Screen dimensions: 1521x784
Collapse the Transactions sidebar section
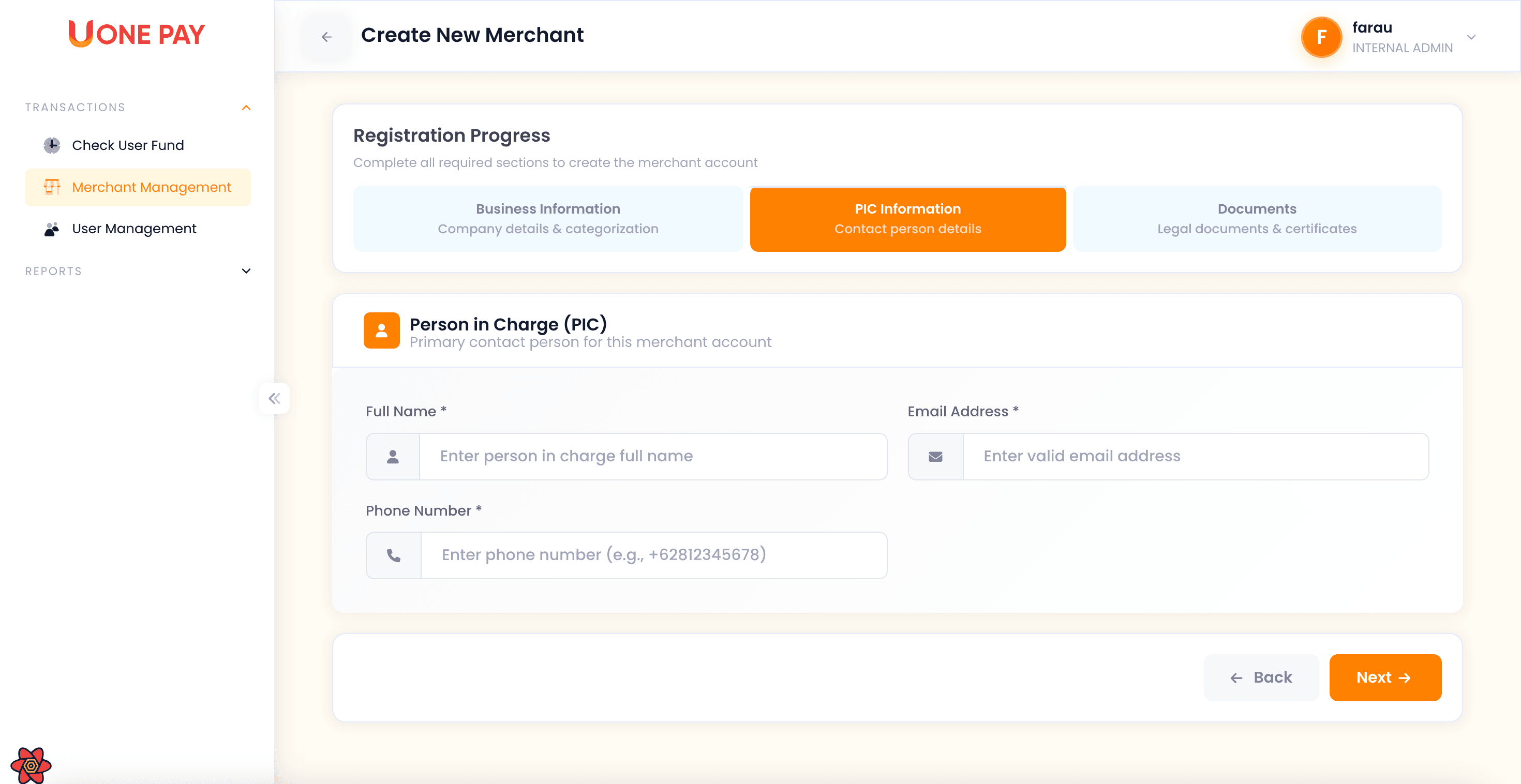click(x=246, y=108)
